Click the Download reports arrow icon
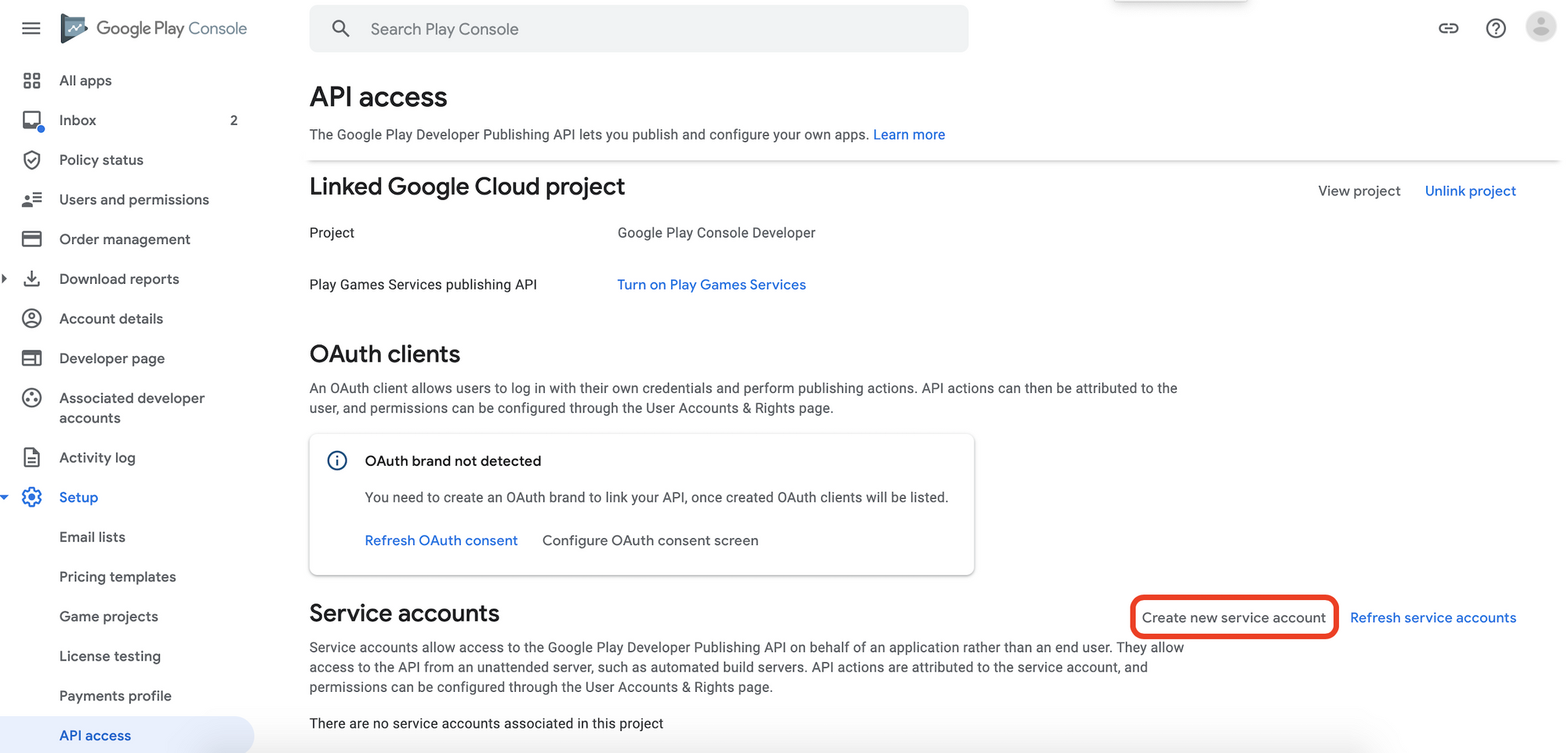 (31, 278)
